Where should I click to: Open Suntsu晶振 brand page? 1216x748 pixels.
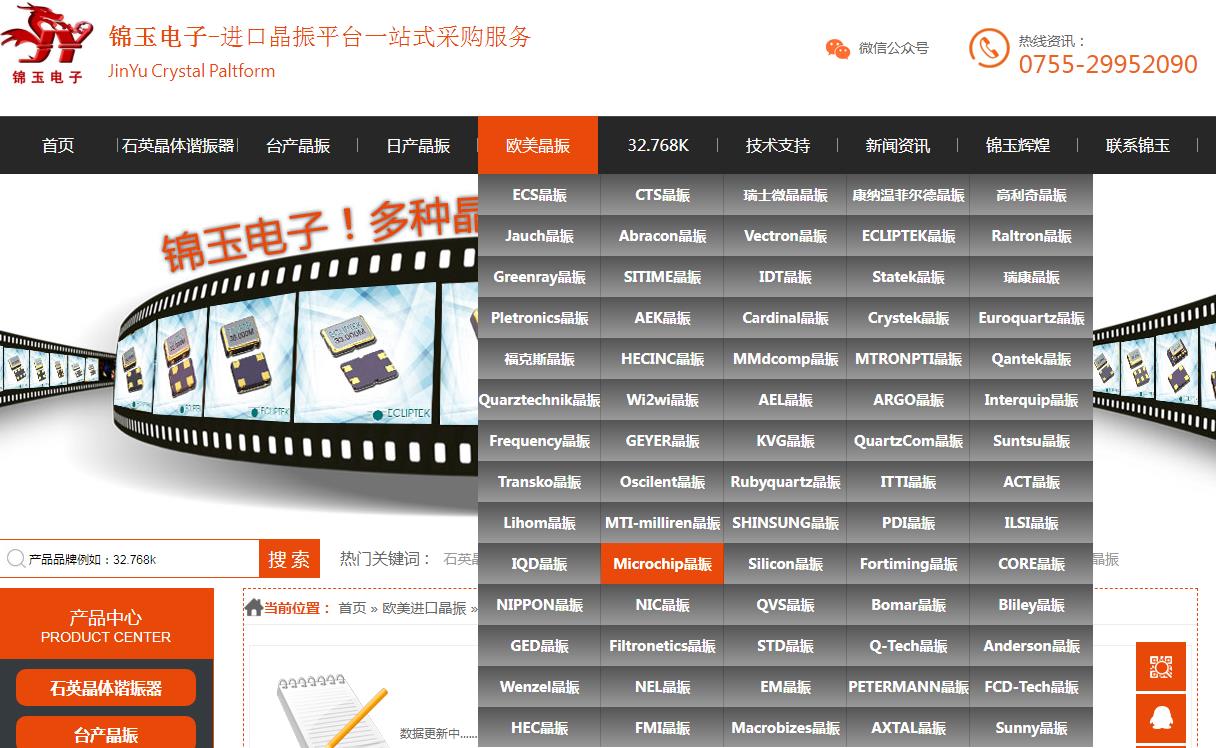coord(1031,441)
